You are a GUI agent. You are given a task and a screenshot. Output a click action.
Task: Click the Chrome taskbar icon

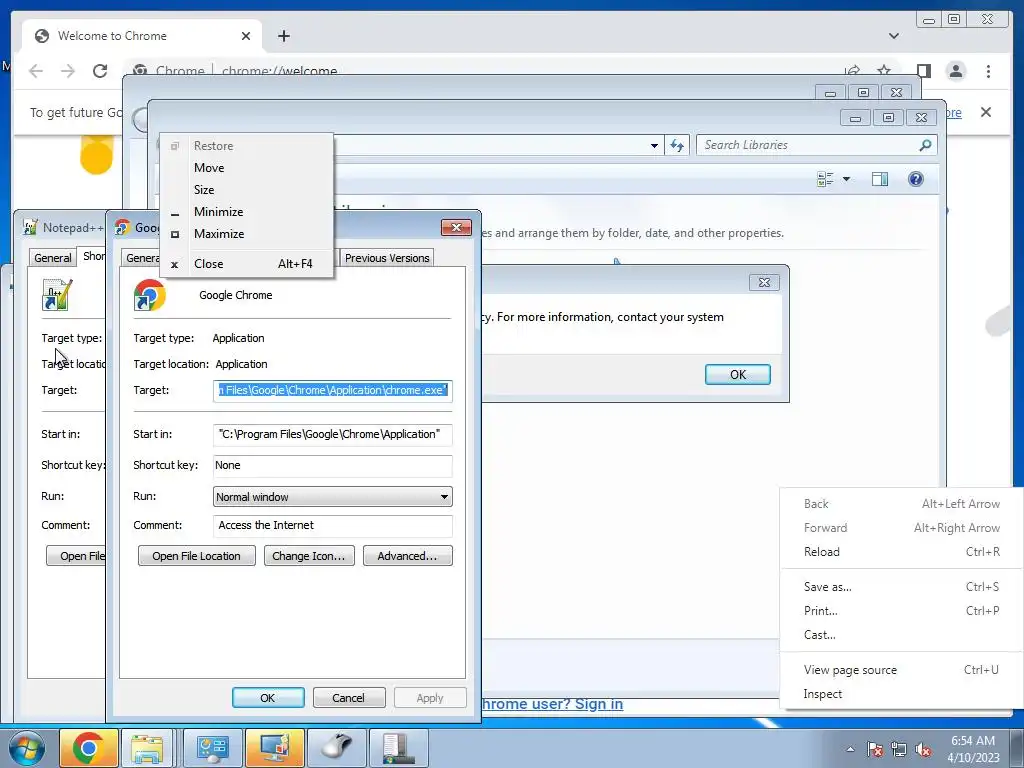[x=89, y=748]
